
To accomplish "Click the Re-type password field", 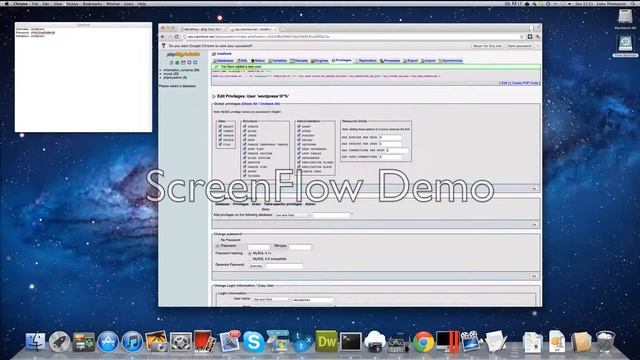I will [x=300, y=247].
